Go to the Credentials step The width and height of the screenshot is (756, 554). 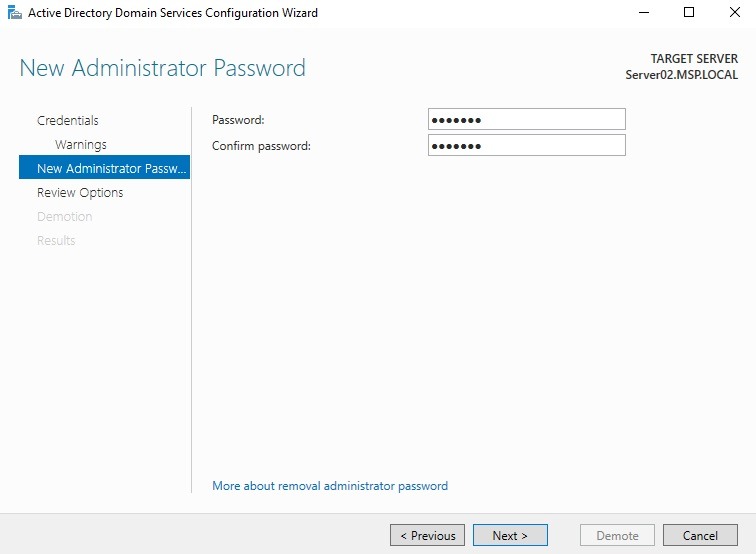(x=68, y=121)
